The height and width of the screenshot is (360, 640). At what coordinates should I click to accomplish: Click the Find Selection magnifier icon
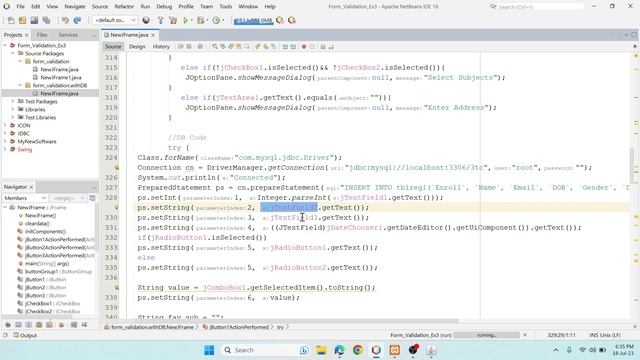point(215,47)
